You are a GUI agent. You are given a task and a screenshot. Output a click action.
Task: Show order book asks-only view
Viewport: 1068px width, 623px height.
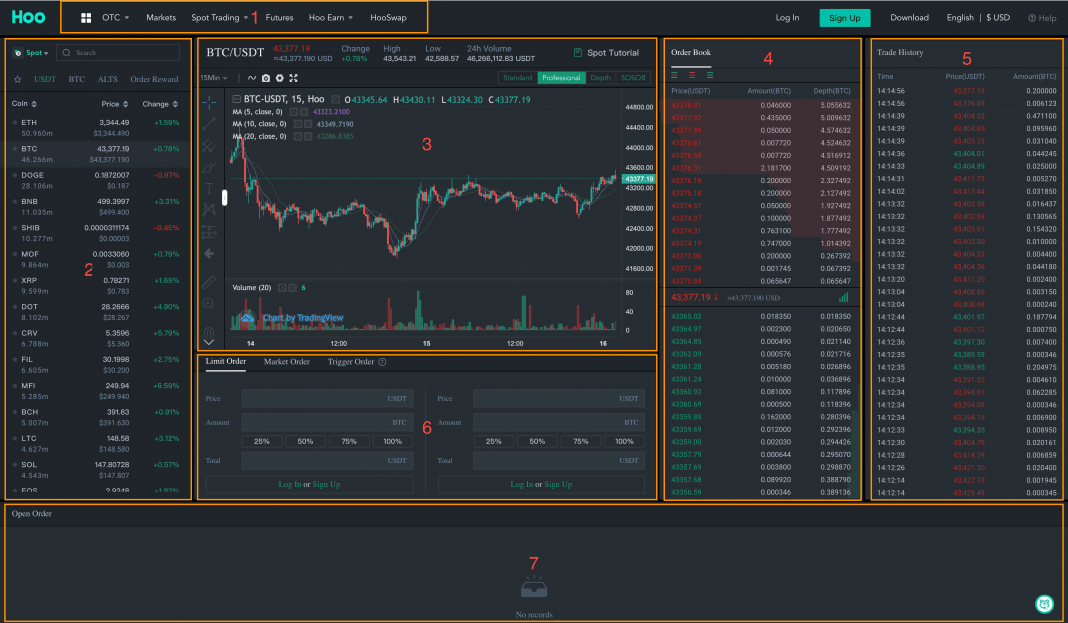(692, 76)
